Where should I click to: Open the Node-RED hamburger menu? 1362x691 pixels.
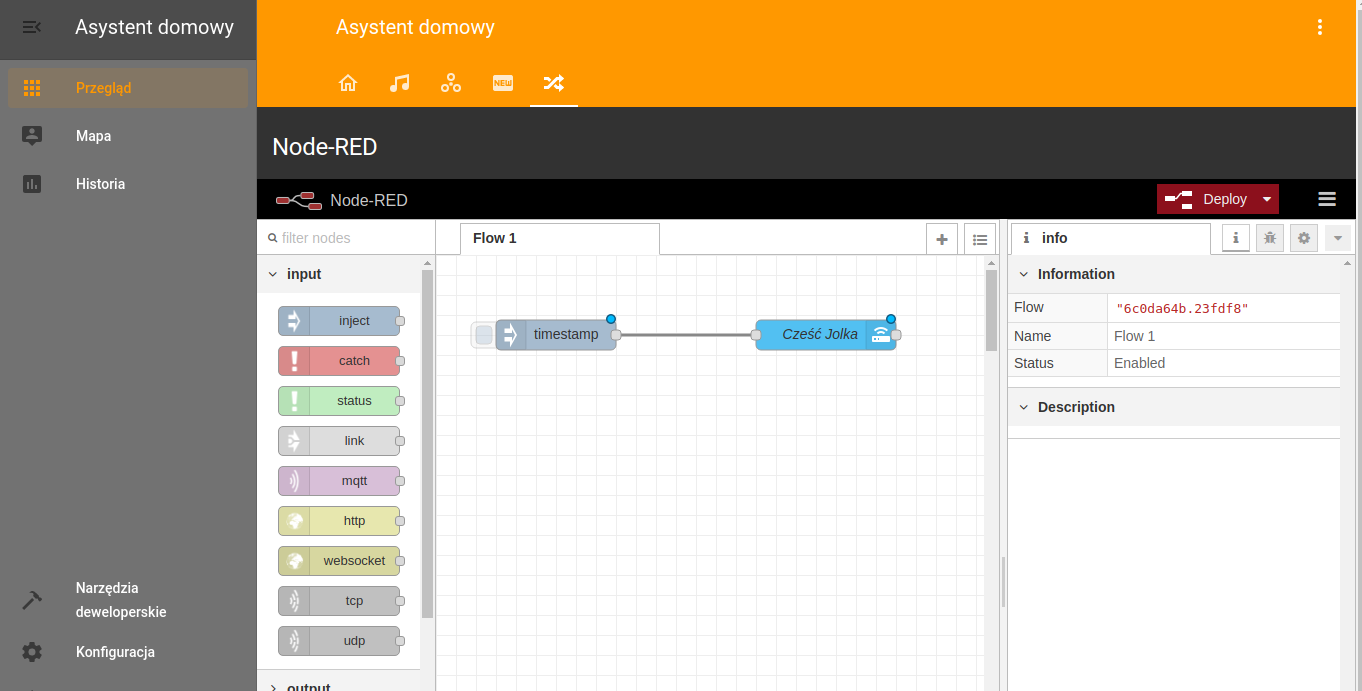1327,199
